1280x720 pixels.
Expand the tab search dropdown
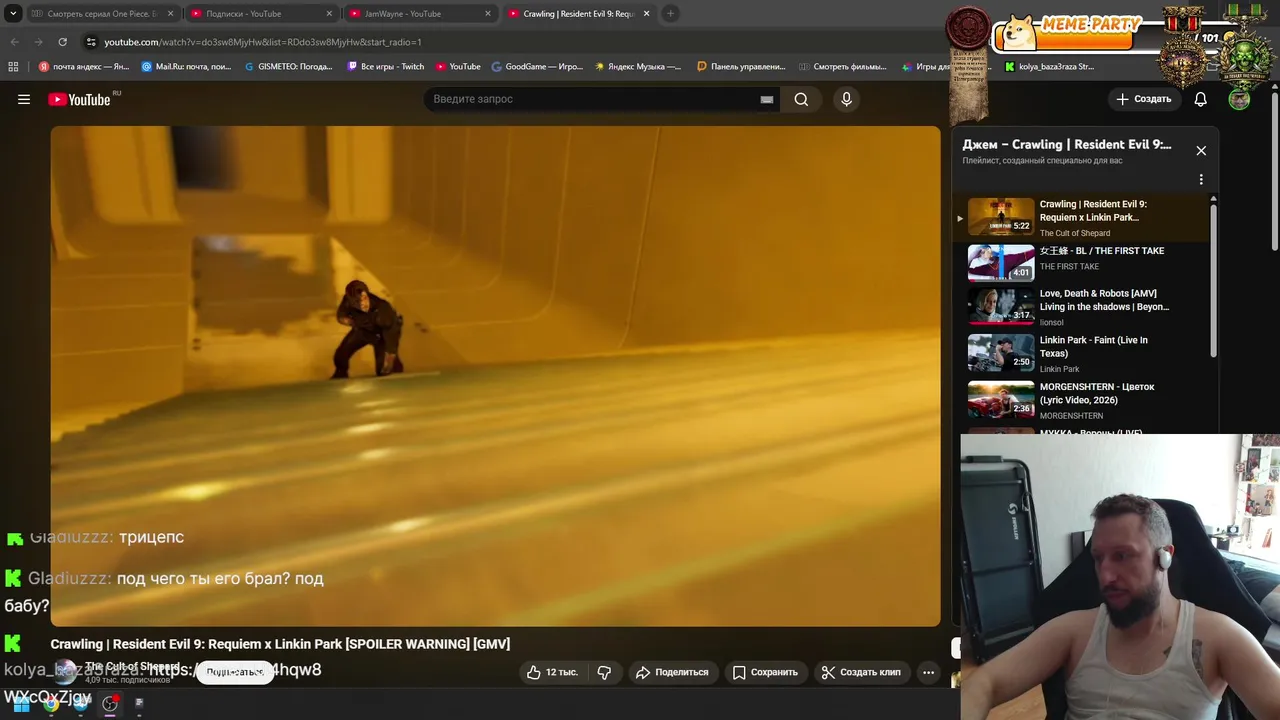[13, 14]
